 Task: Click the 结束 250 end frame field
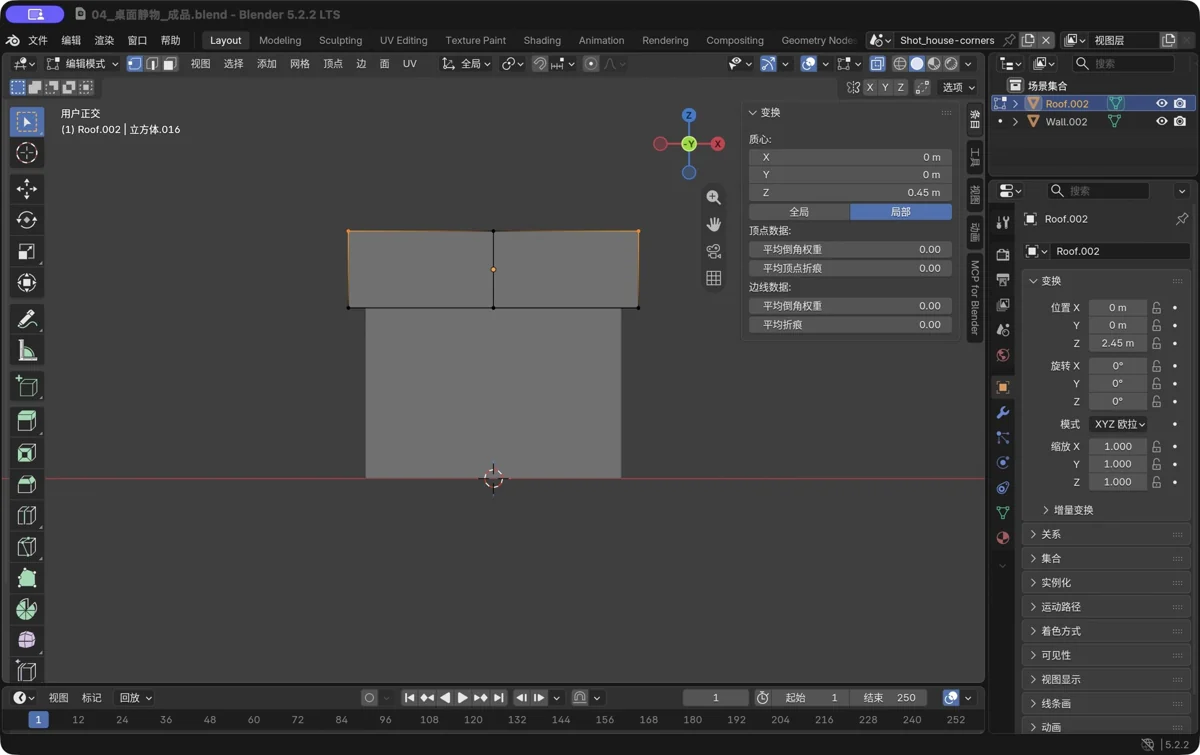pyautogui.click(x=890, y=698)
